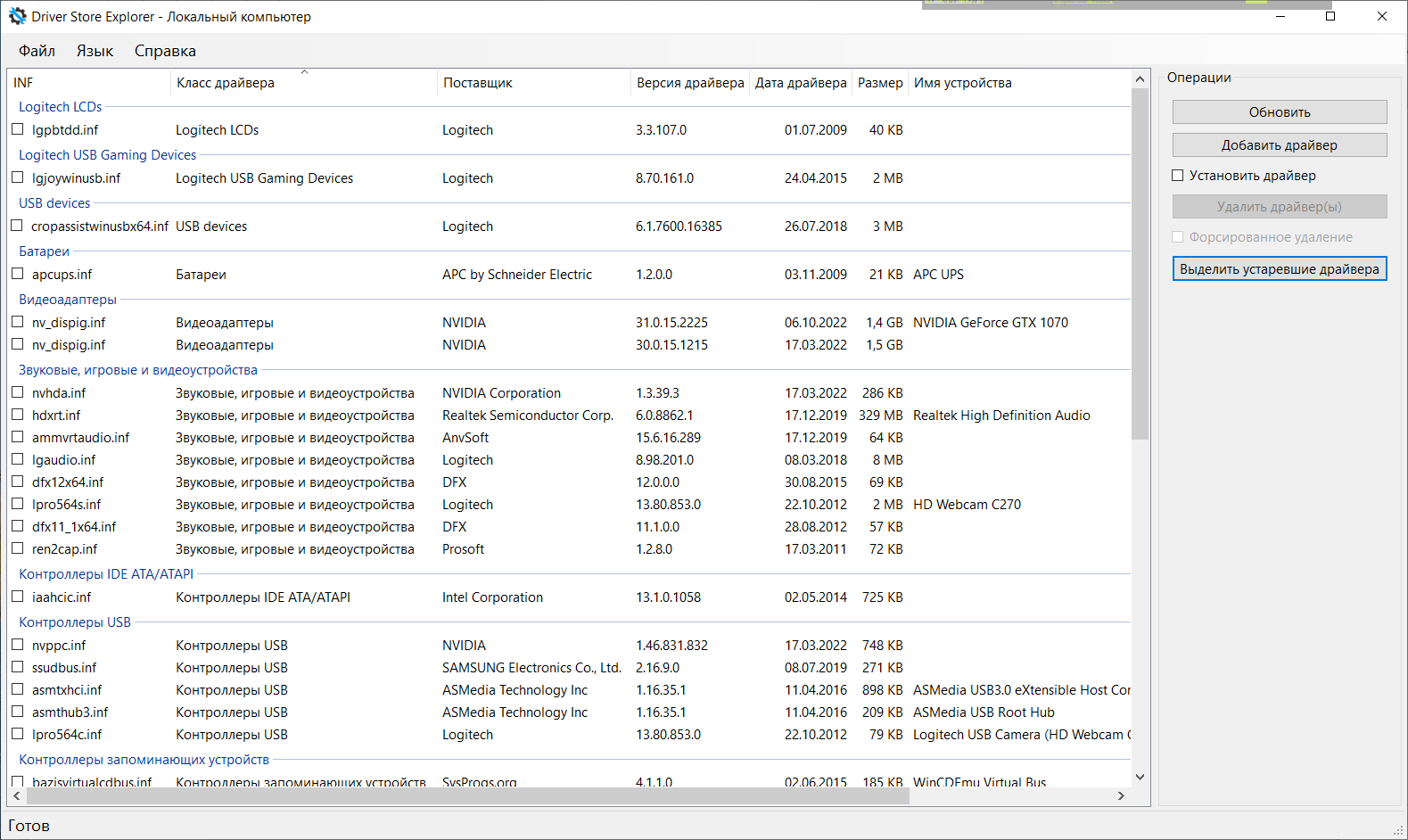The height and width of the screenshot is (840, 1408).
Task: Click the Обновить button
Action: tap(1280, 112)
